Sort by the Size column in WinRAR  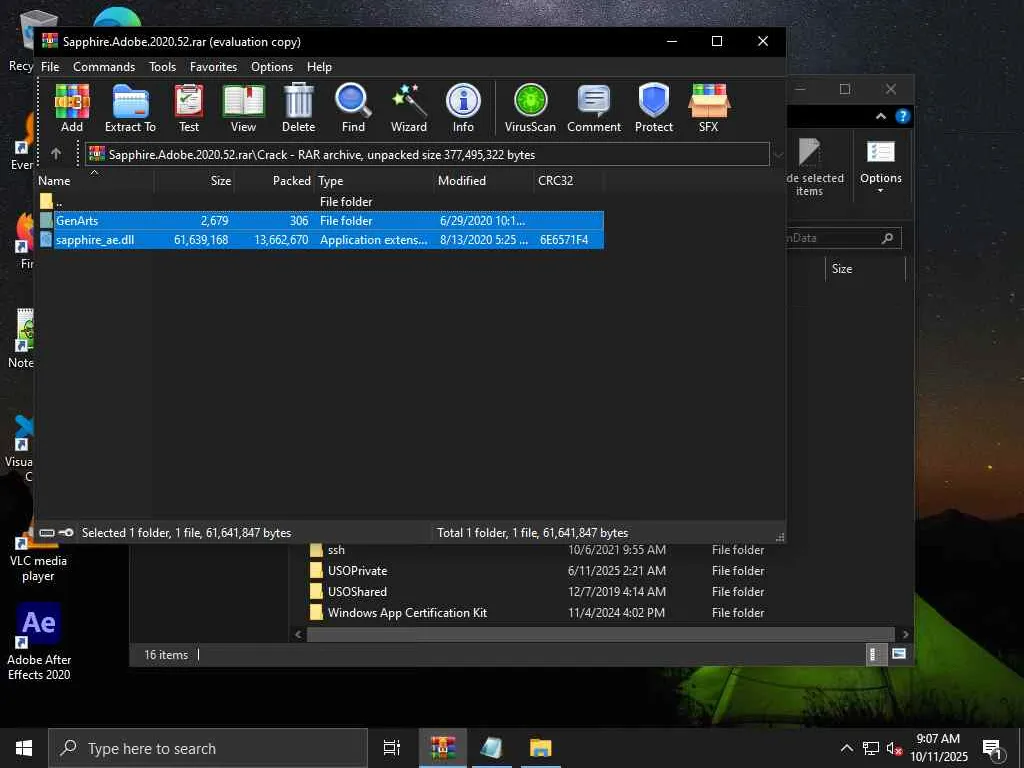click(194, 181)
